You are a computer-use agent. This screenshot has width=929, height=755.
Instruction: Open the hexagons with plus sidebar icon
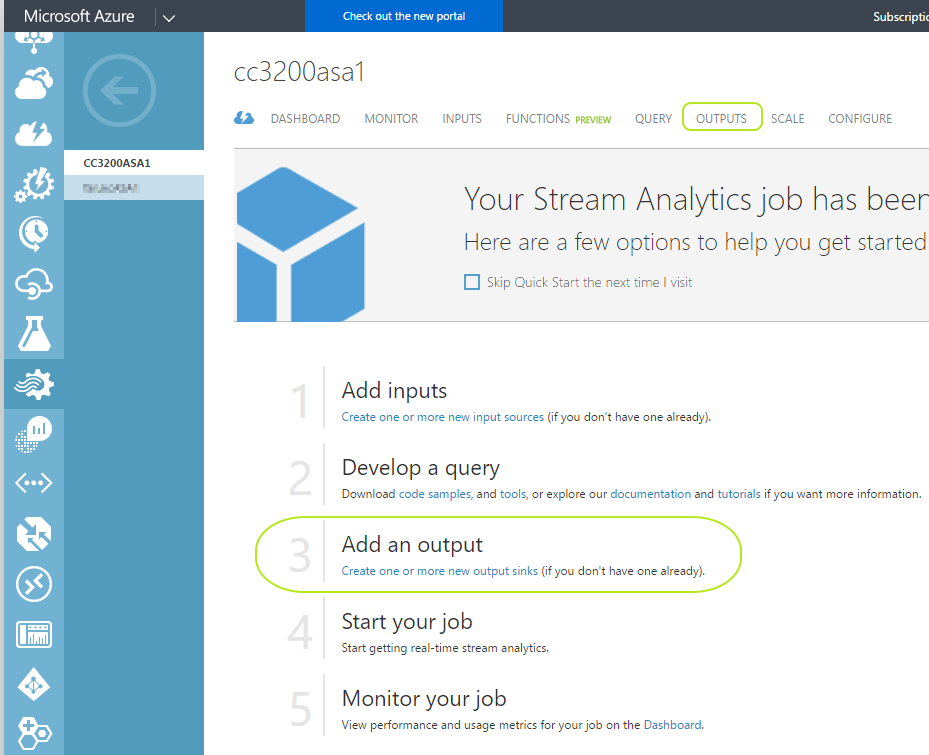[34, 733]
